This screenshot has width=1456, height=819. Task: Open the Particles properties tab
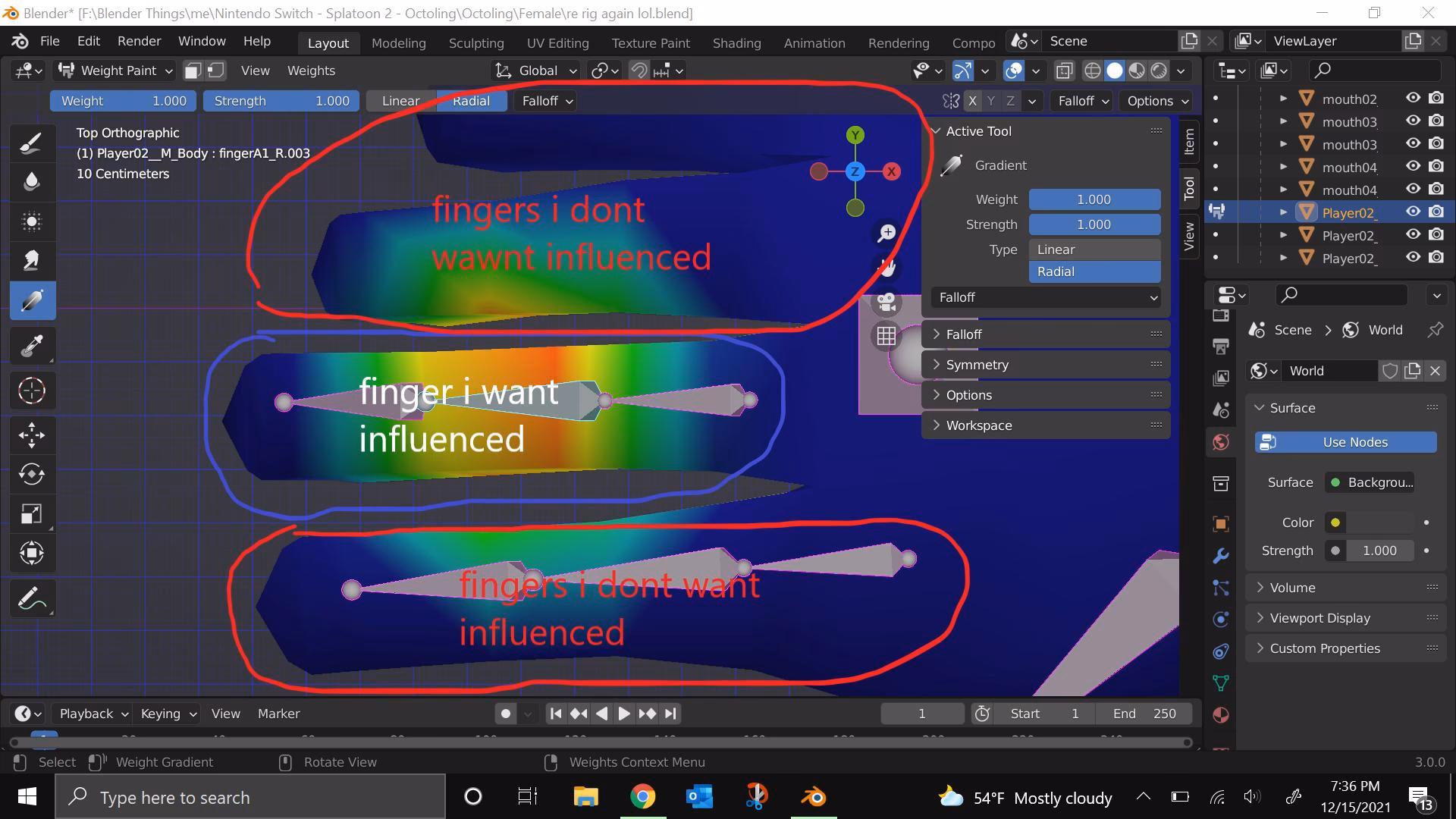pos(1221,588)
